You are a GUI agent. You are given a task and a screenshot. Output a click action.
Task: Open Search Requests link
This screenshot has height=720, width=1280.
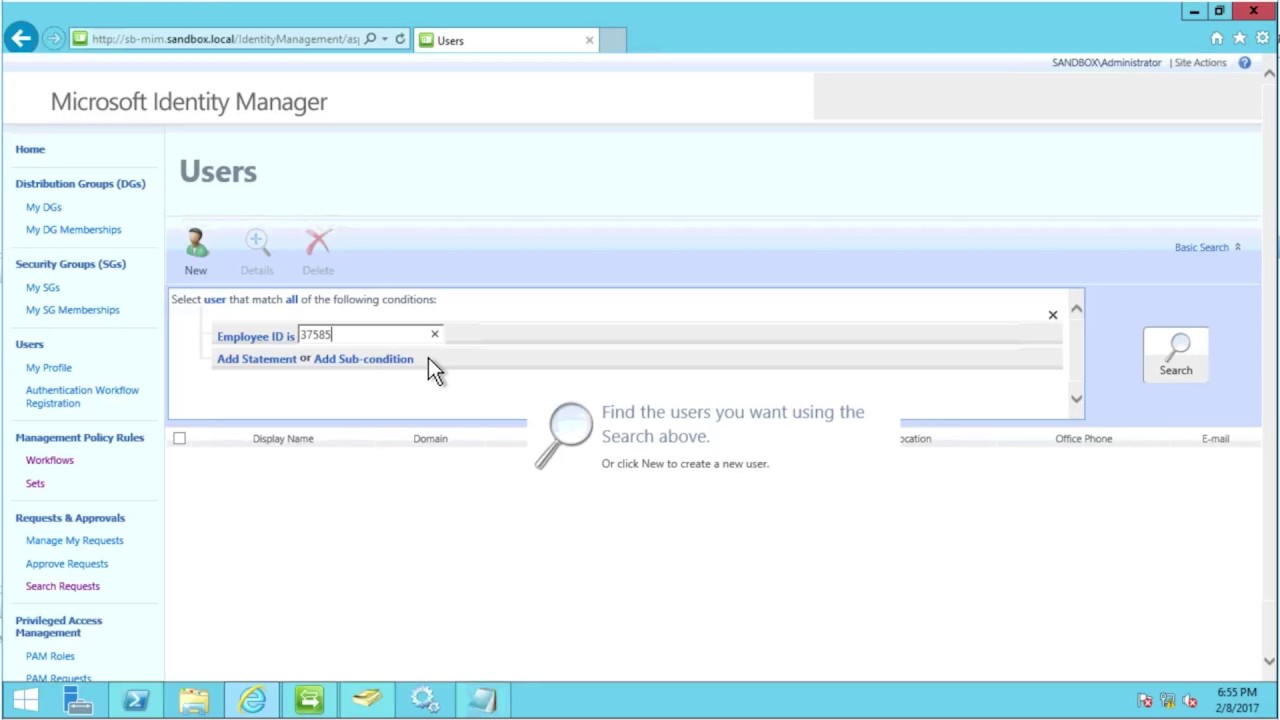tap(63, 586)
